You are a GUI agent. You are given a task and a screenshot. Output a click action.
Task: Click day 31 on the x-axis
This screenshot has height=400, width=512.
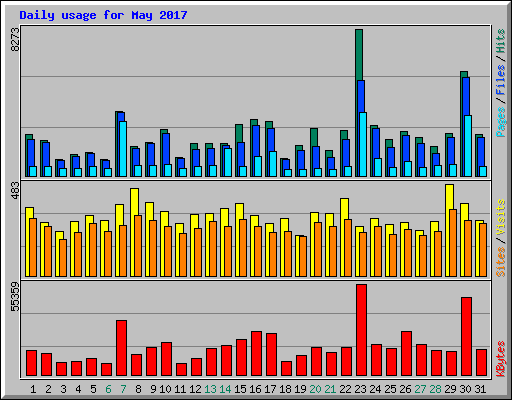coord(480,389)
